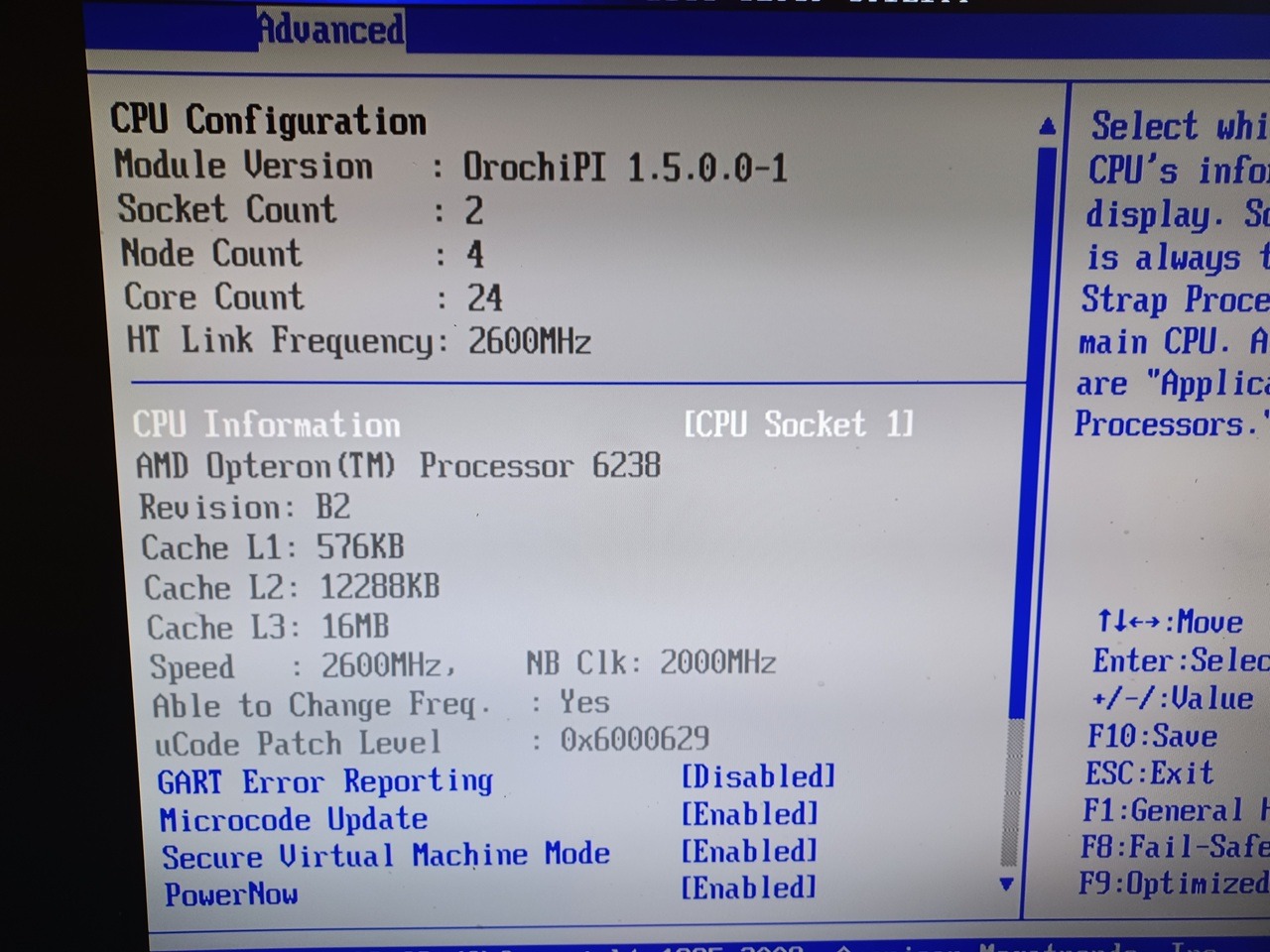Click the scrollbar up arrow
The image size is (1270, 952).
pos(1048,126)
